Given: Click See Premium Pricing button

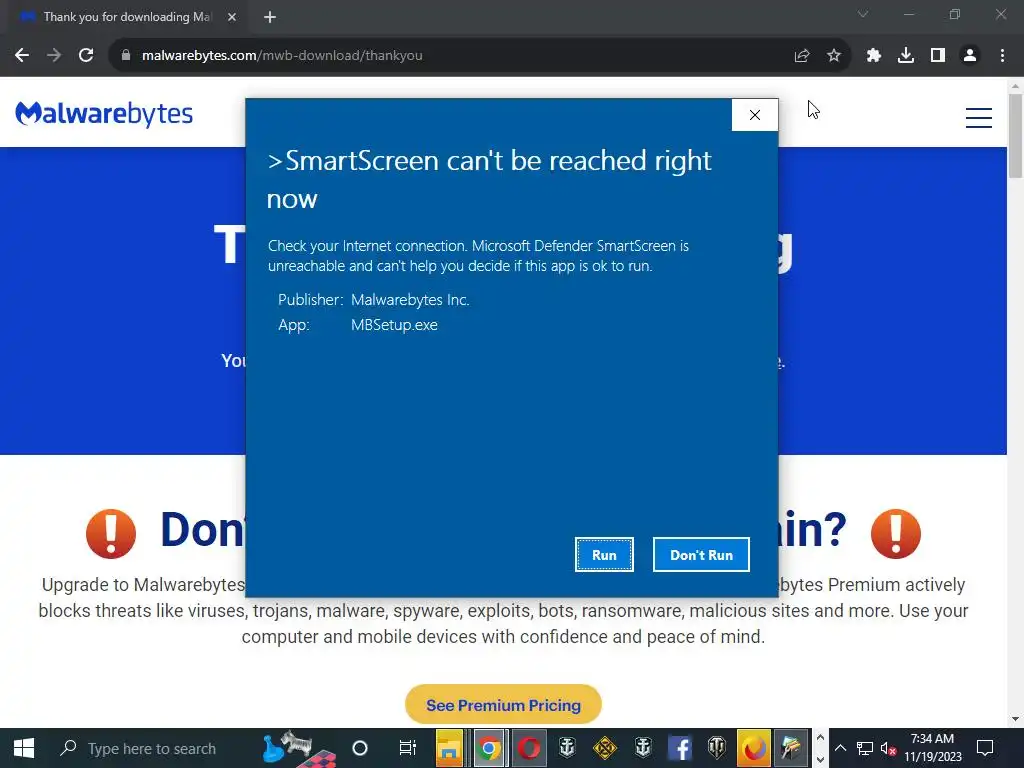Looking at the screenshot, I should pos(503,705).
